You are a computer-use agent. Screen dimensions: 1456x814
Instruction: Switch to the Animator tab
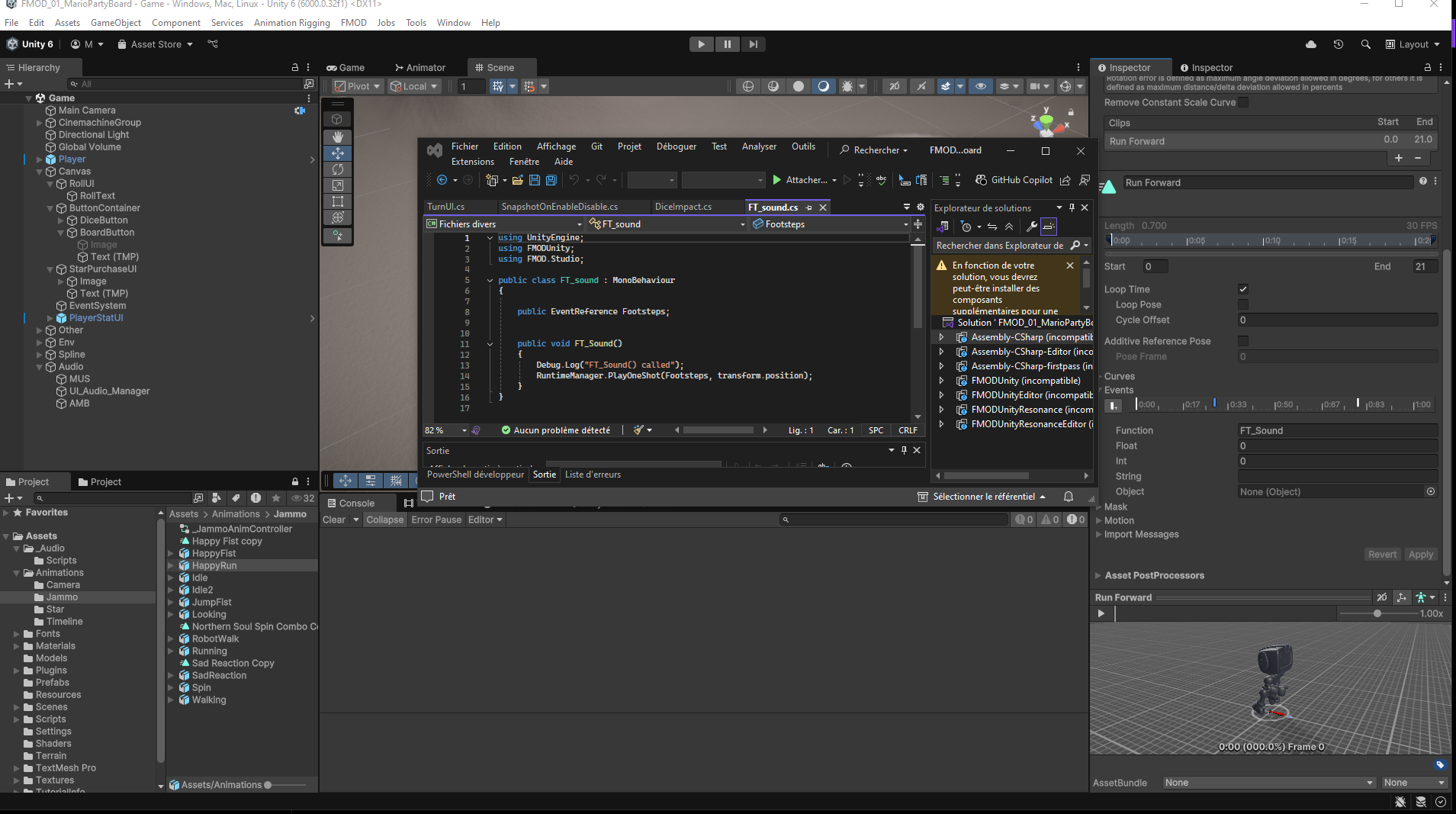420,68
